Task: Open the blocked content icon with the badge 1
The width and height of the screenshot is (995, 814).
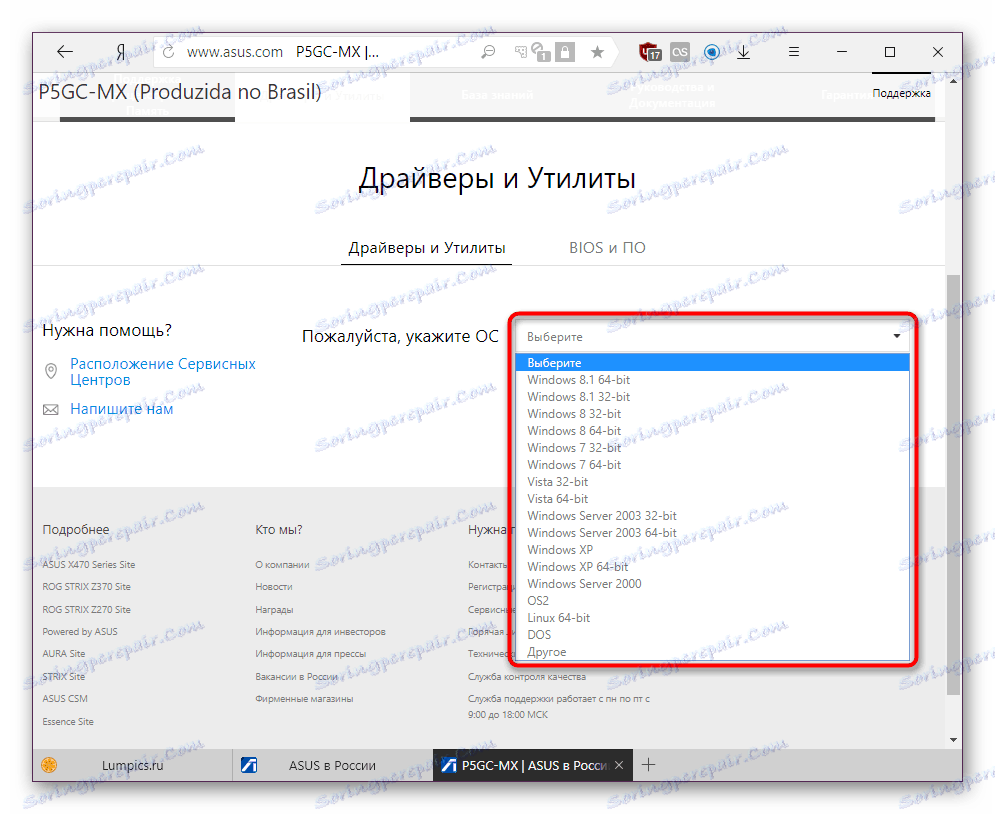Action: pyautogui.click(x=540, y=52)
